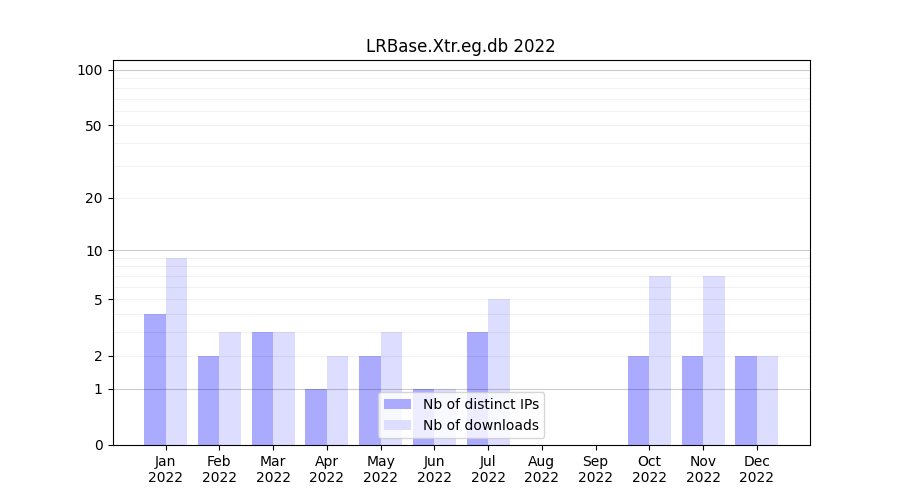Viewport: 900px width, 500px height.
Task: Select the February downloads bar
Action: point(230,388)
